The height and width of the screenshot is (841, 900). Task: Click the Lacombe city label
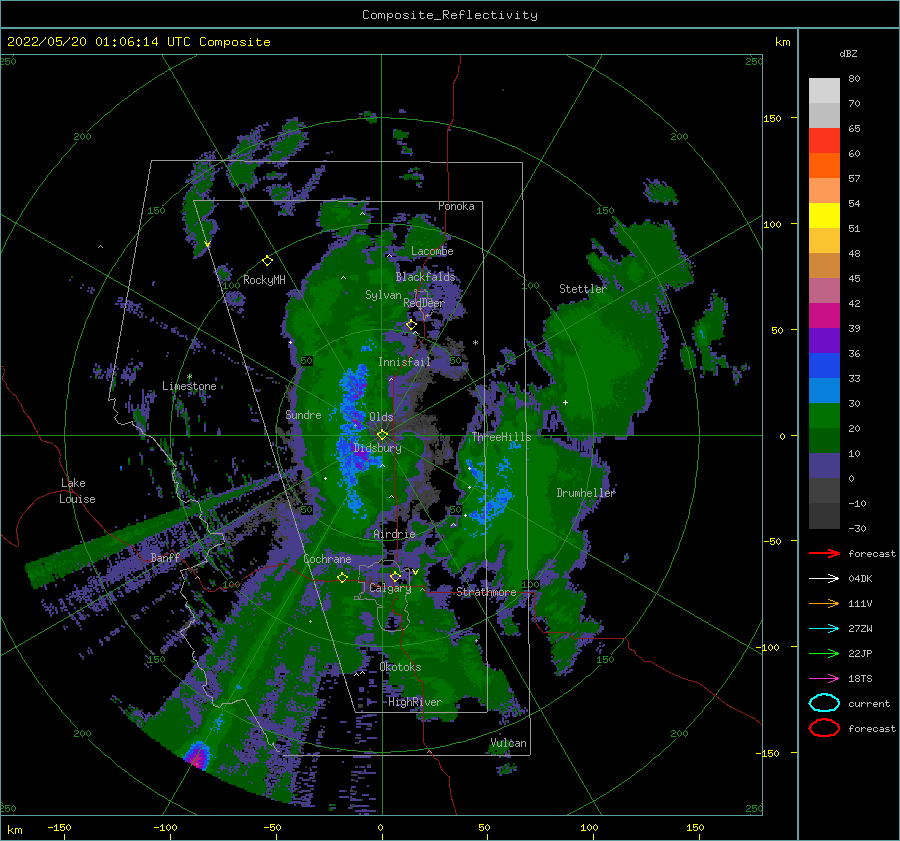pyautogui.click(x=432, y=251)
